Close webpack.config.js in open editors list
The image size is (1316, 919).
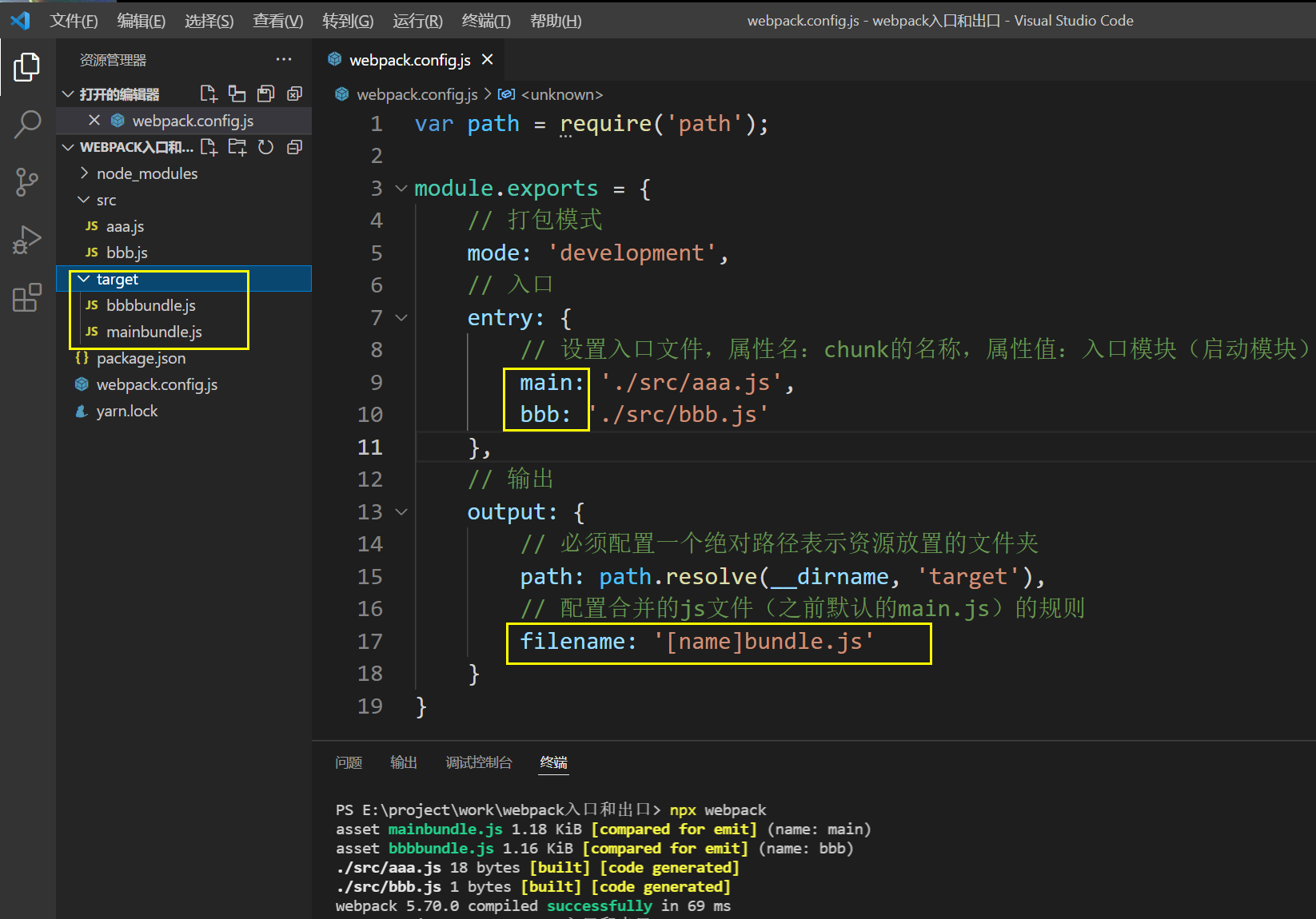94,121
